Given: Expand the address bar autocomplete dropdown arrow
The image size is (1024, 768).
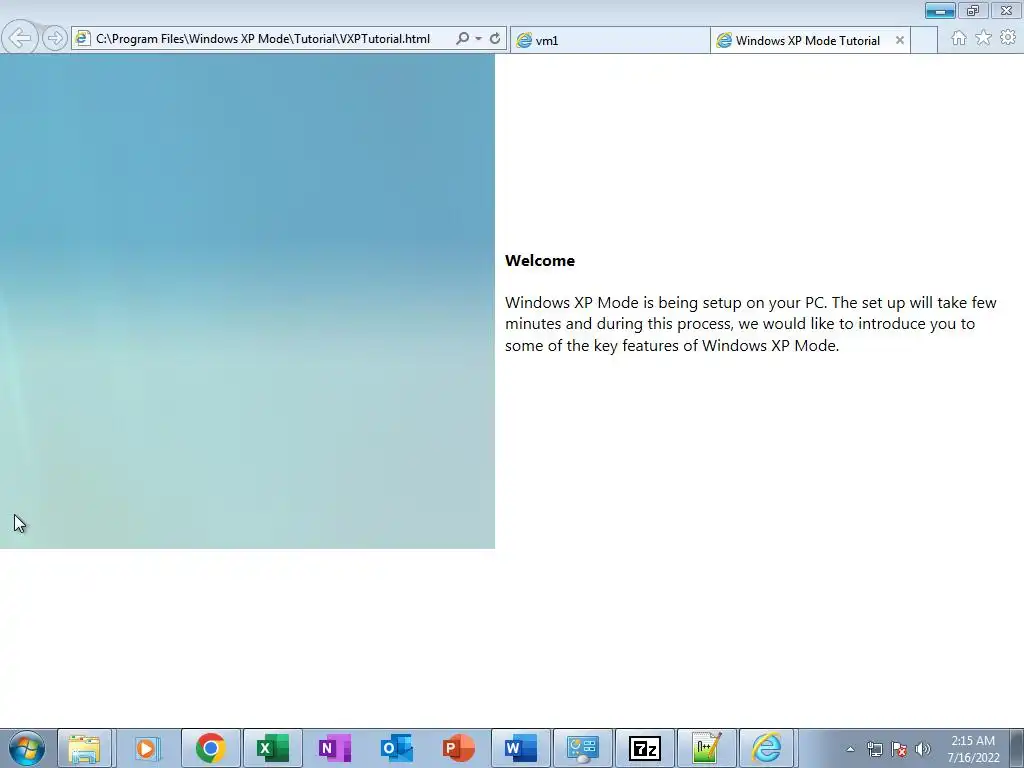Looking at the screenshot, I should click(x=479, y=39).
